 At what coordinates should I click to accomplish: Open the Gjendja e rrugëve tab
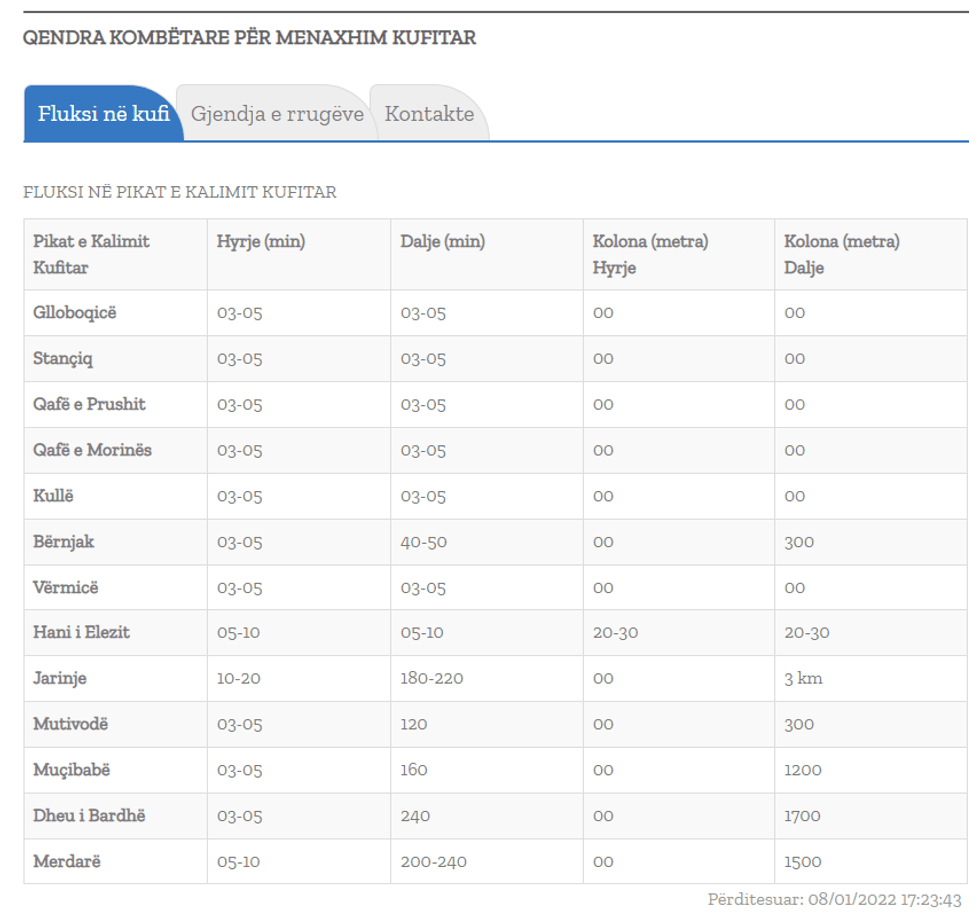(x=277, y=114)
